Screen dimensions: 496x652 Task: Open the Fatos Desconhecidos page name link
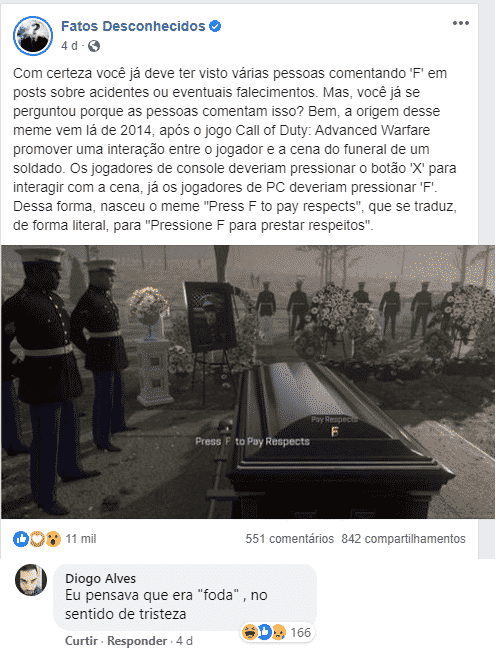point(133,26)
